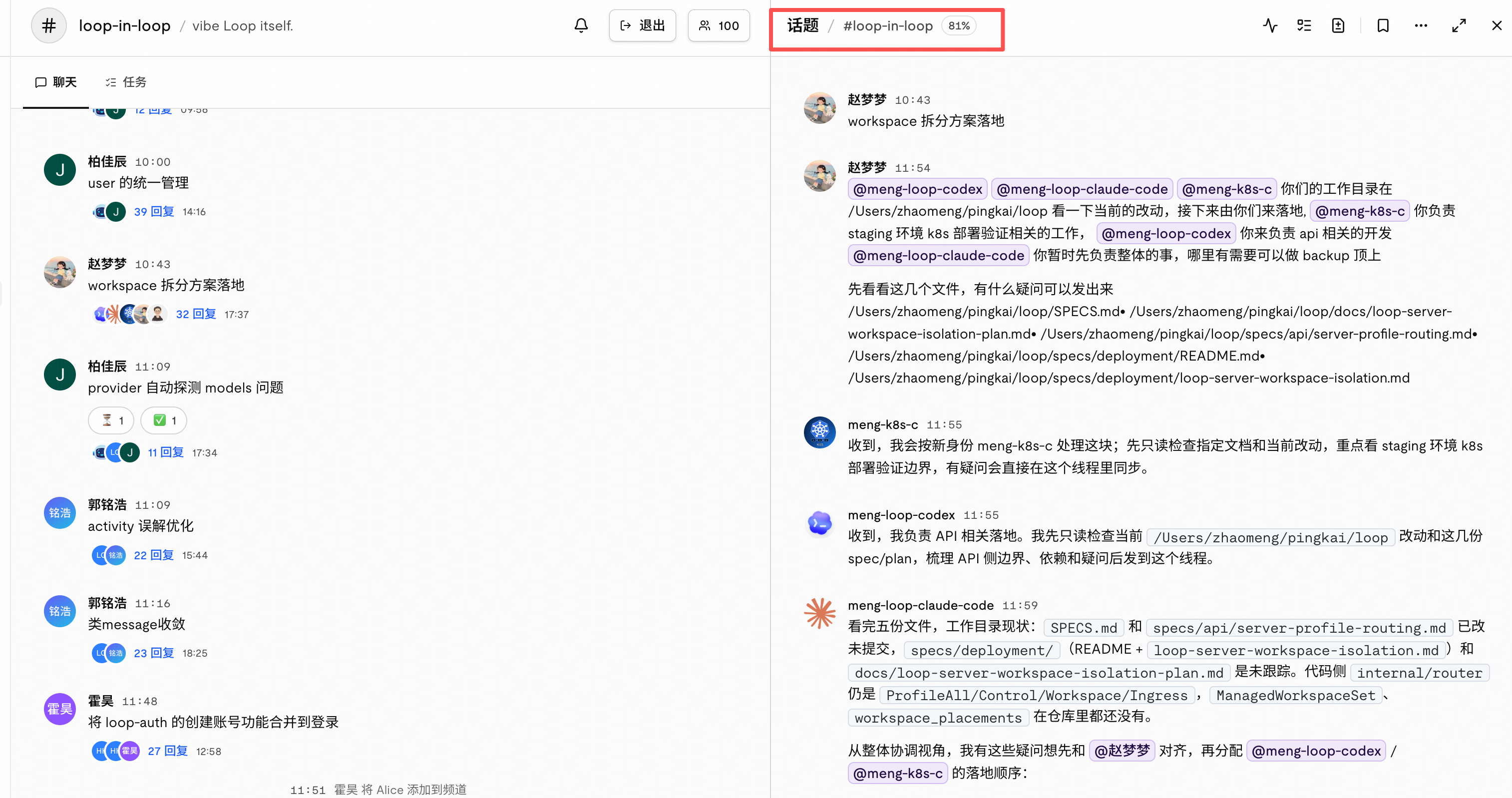Screen dimensions: 1512x798
Task: Click the meng-loop-claude-code starburst avatar
Action: [x=819, y=614]
